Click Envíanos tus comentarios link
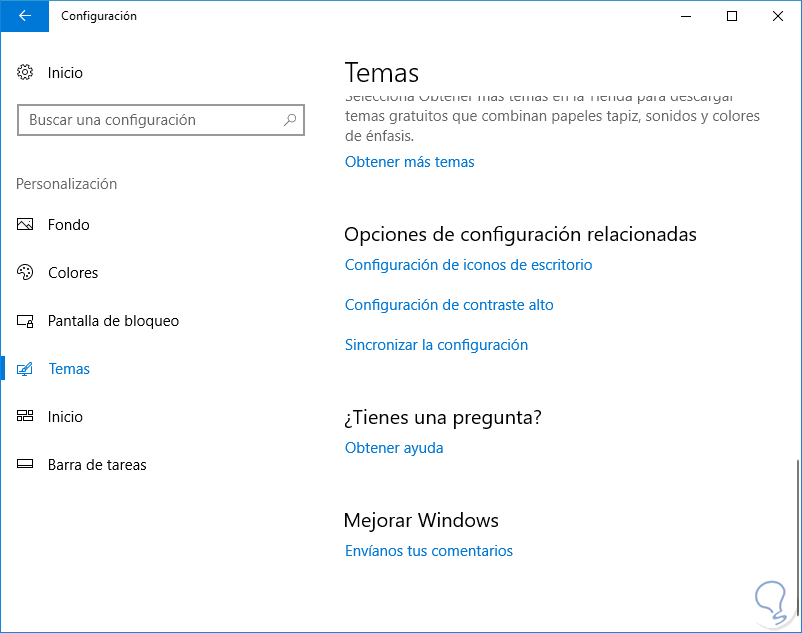This screenshot has height=633, width=802. 428,551
